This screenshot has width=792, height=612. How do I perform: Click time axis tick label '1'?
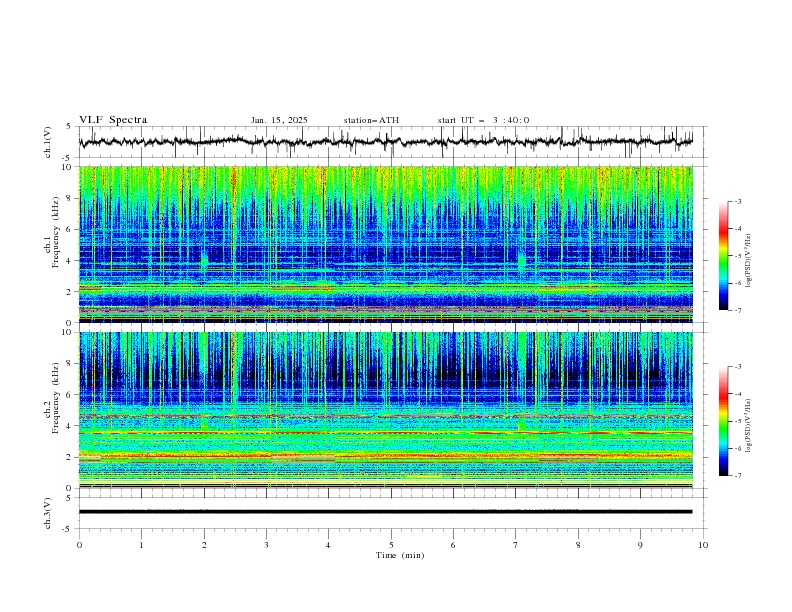click(141, 545)
